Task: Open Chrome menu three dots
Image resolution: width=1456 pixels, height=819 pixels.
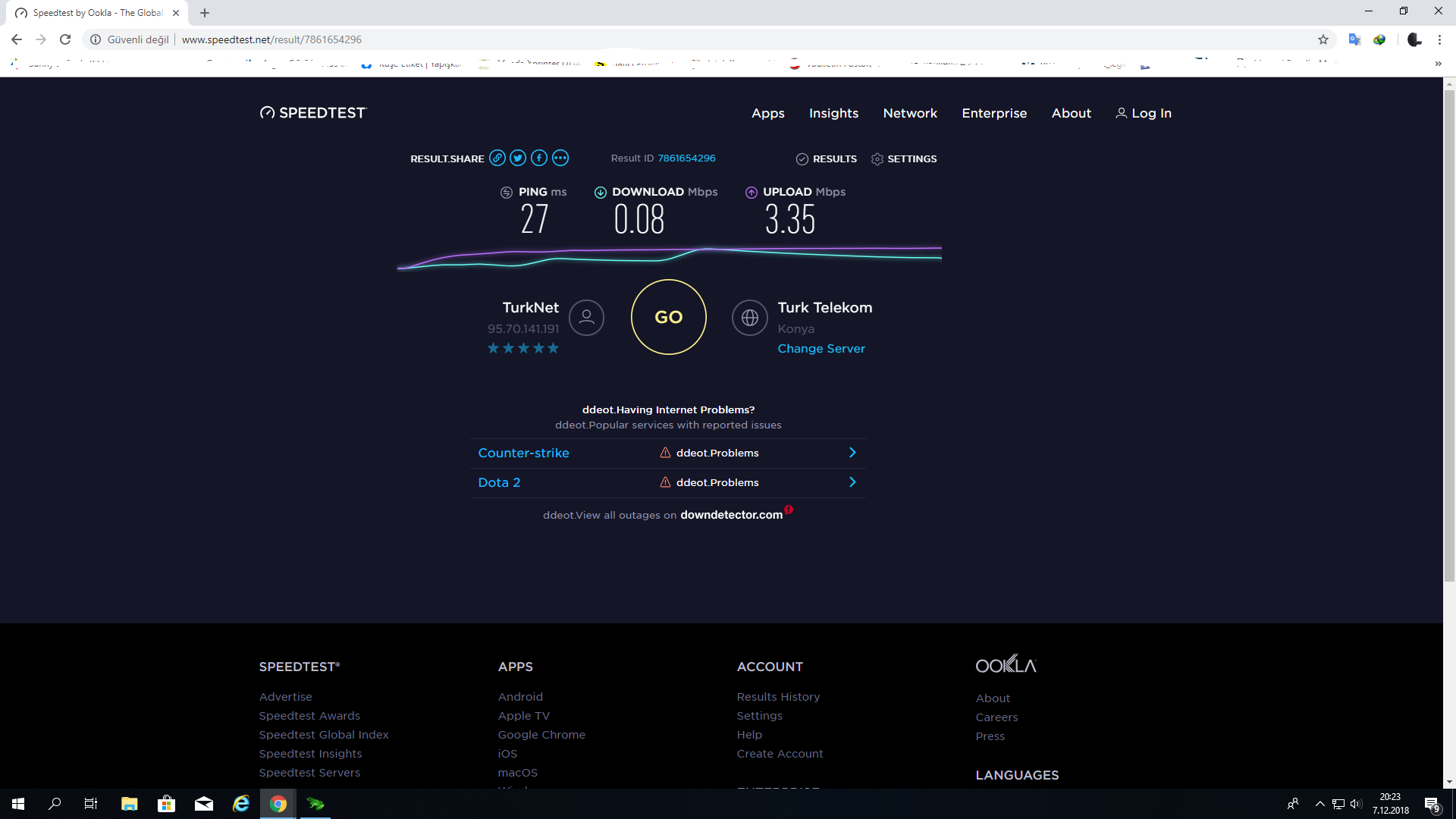Action: point(1439,39)
